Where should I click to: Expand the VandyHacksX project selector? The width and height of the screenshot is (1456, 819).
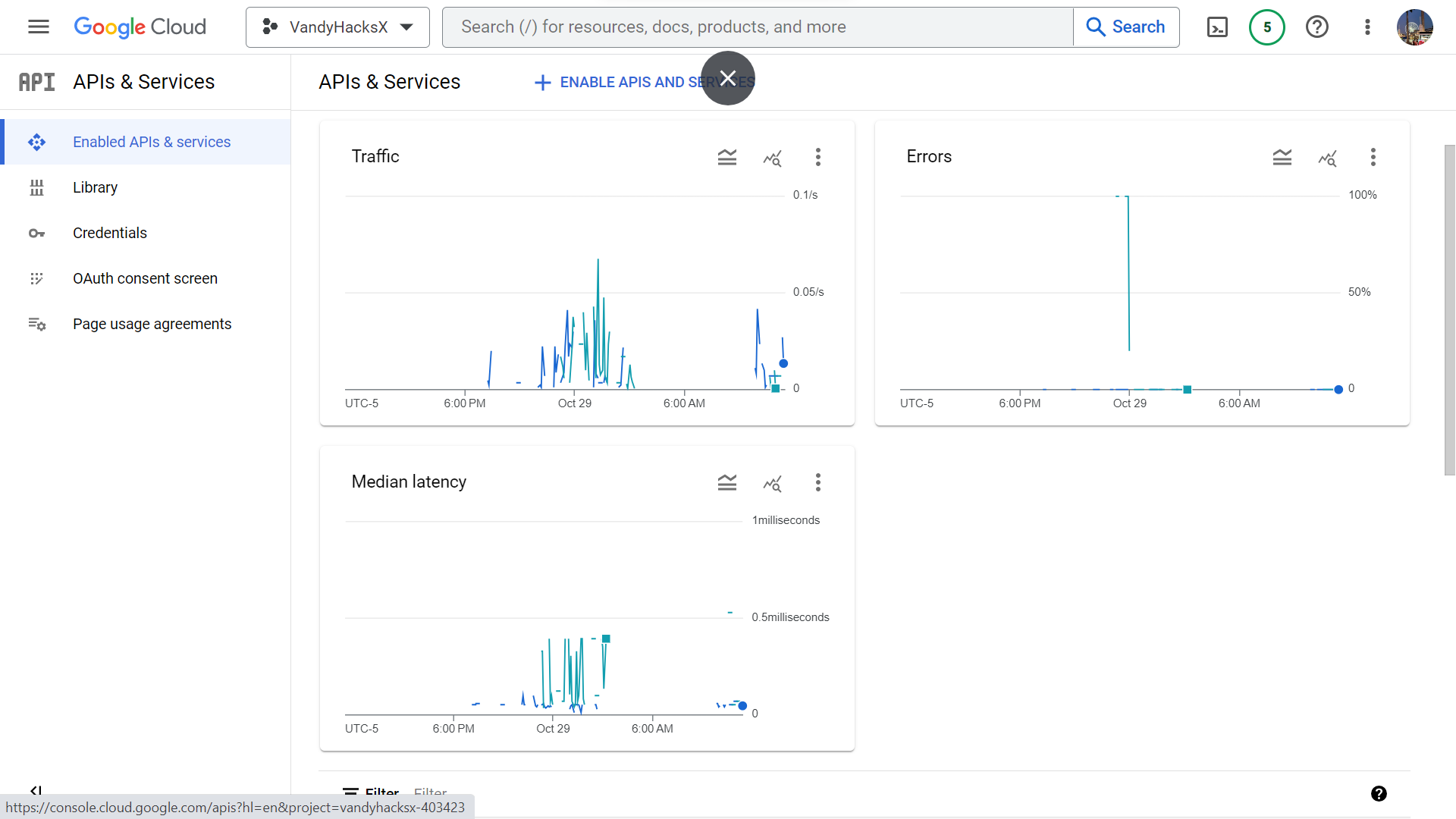pos(337,27)
